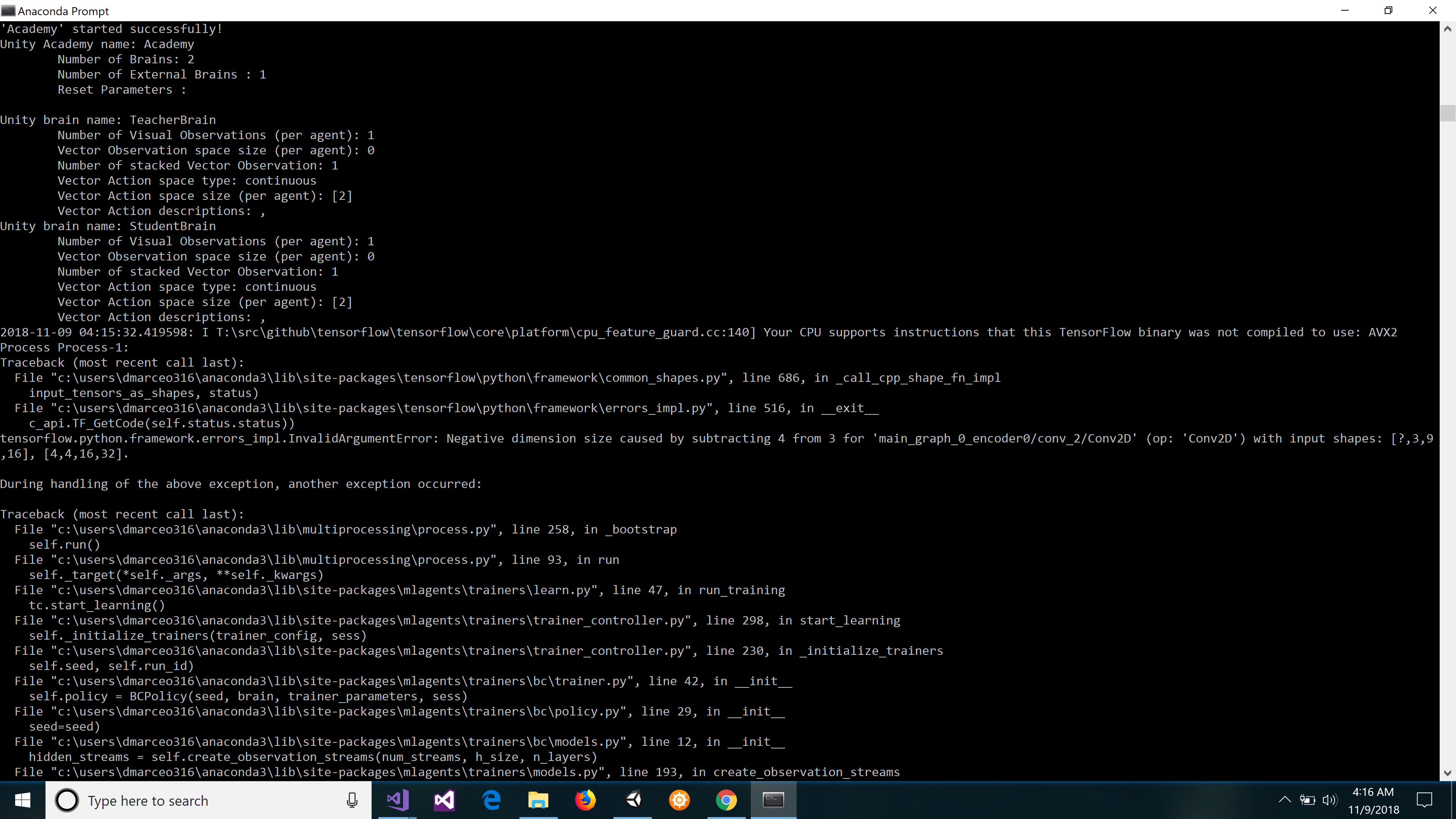Expand the hidden system tray icons

1285,800
